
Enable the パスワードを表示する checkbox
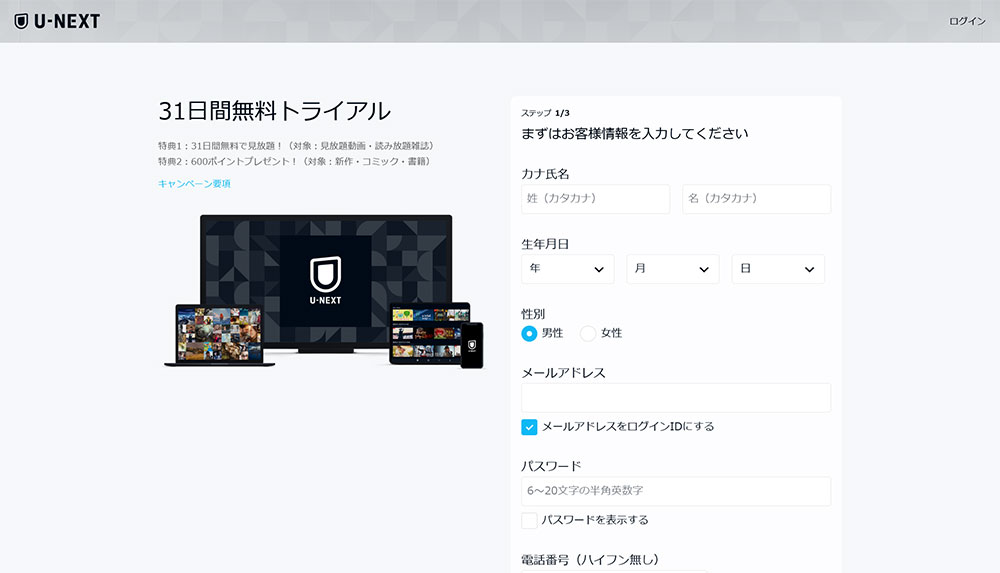(x=530, y=520)
